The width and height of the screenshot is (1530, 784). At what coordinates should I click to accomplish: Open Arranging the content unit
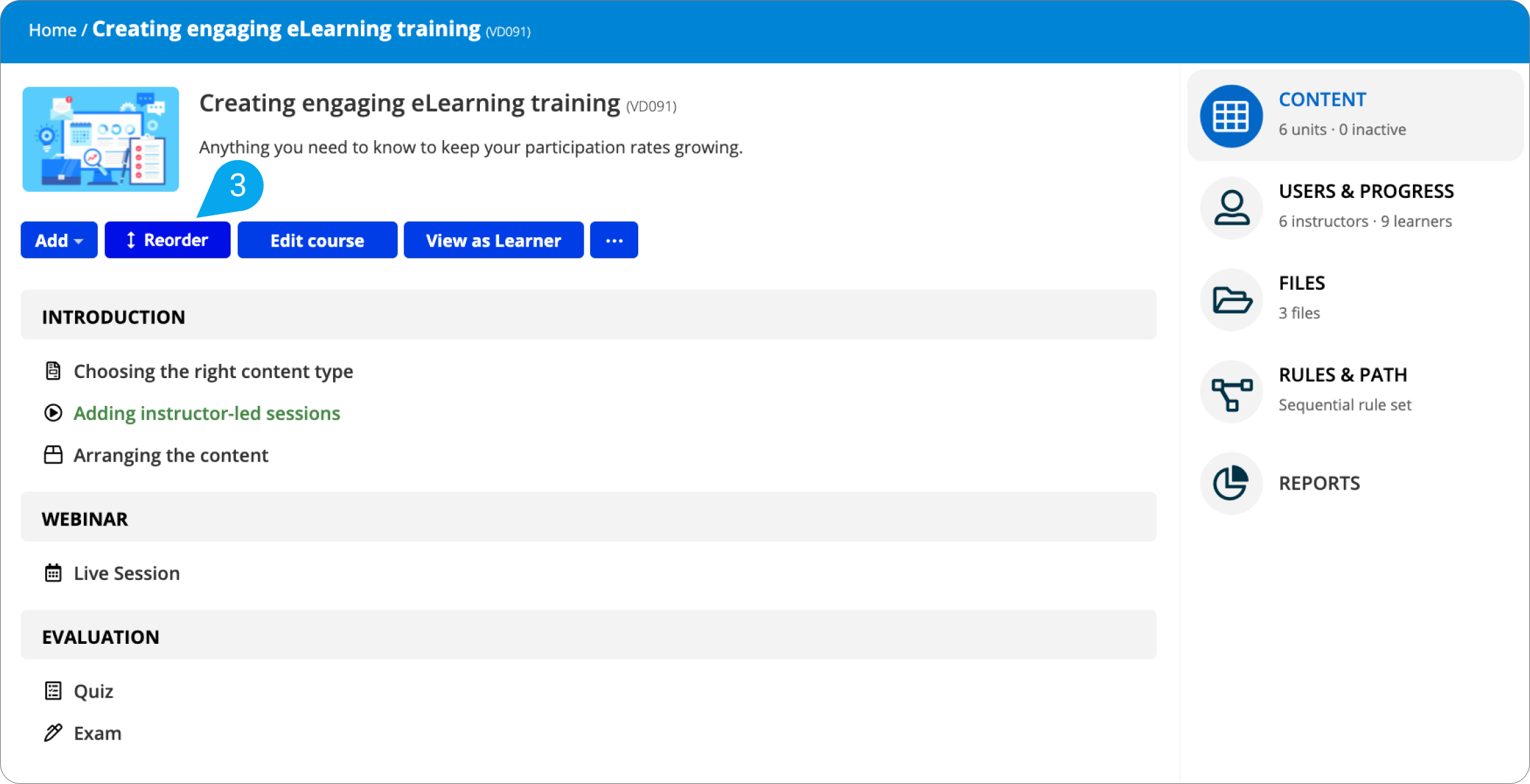pyautogui.click(x=171, y=455)
